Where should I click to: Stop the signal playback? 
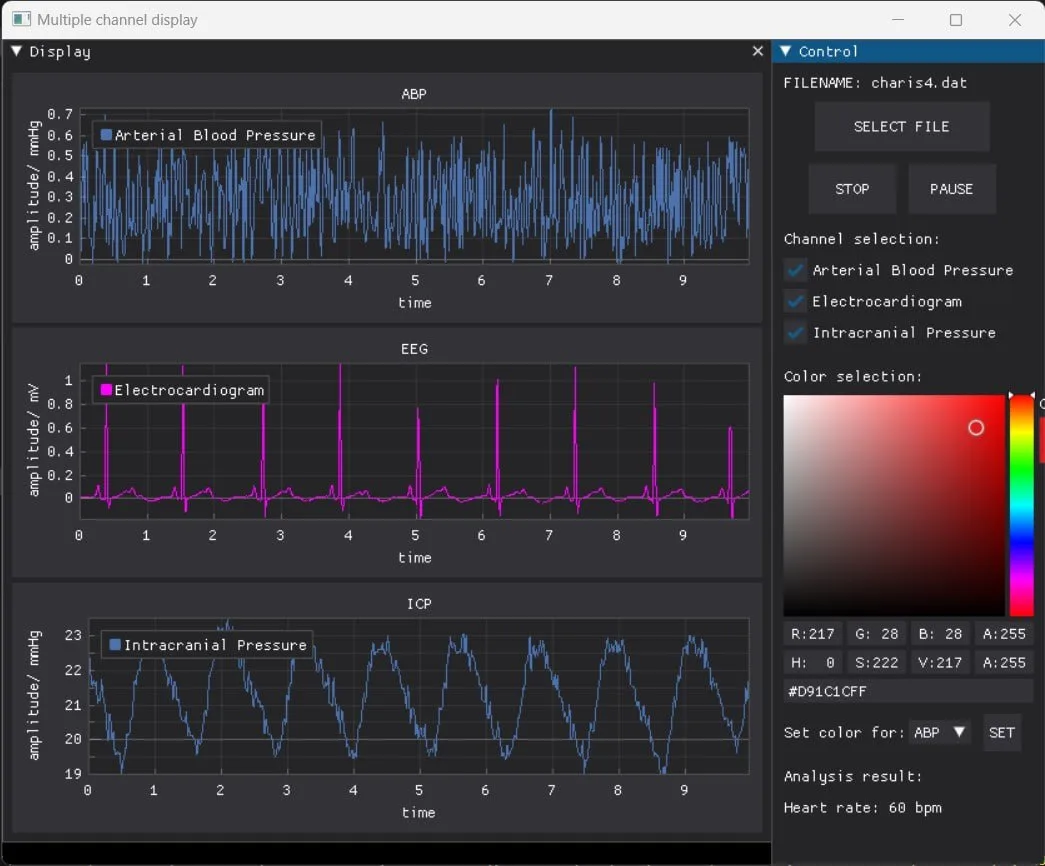tap(852, 189)
